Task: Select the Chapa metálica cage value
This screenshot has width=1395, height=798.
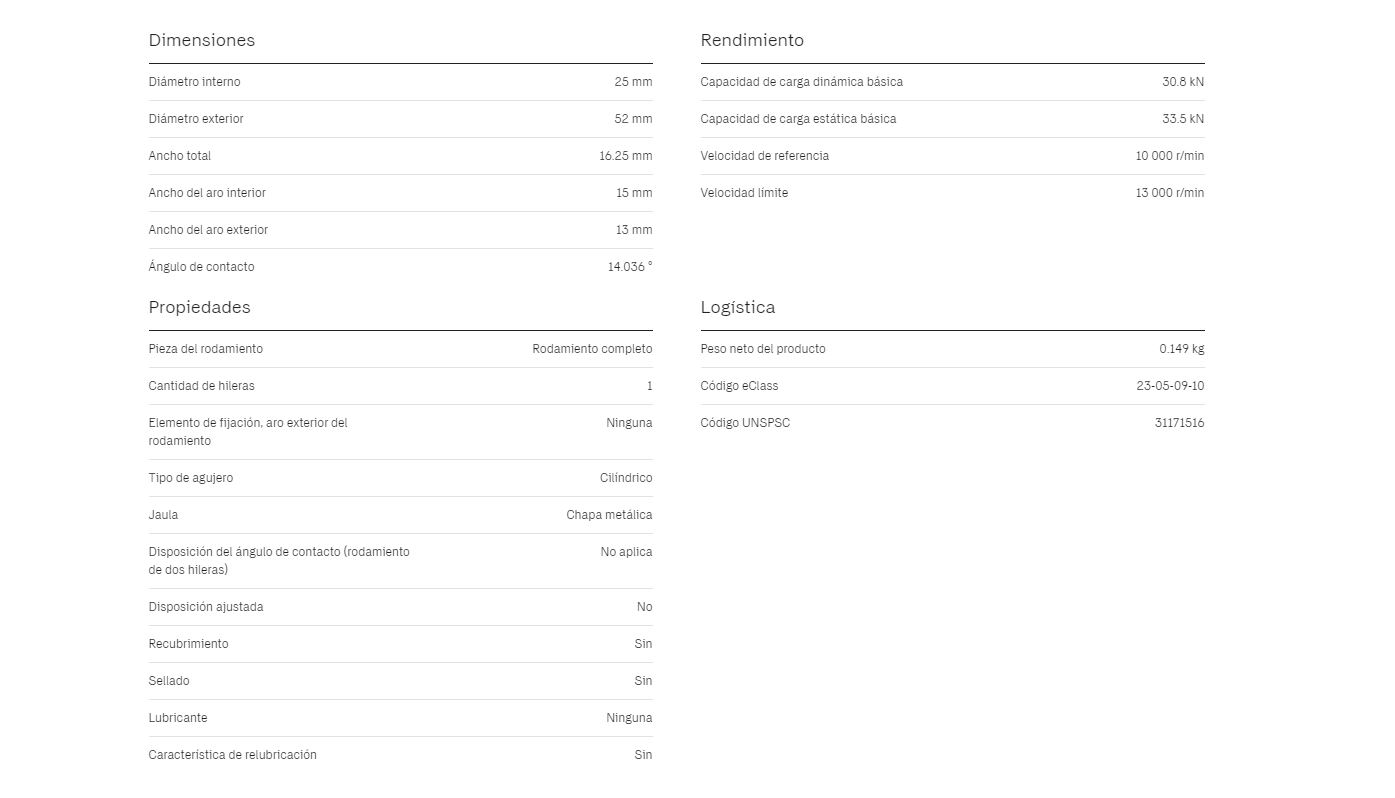Action: click(609, 515)
